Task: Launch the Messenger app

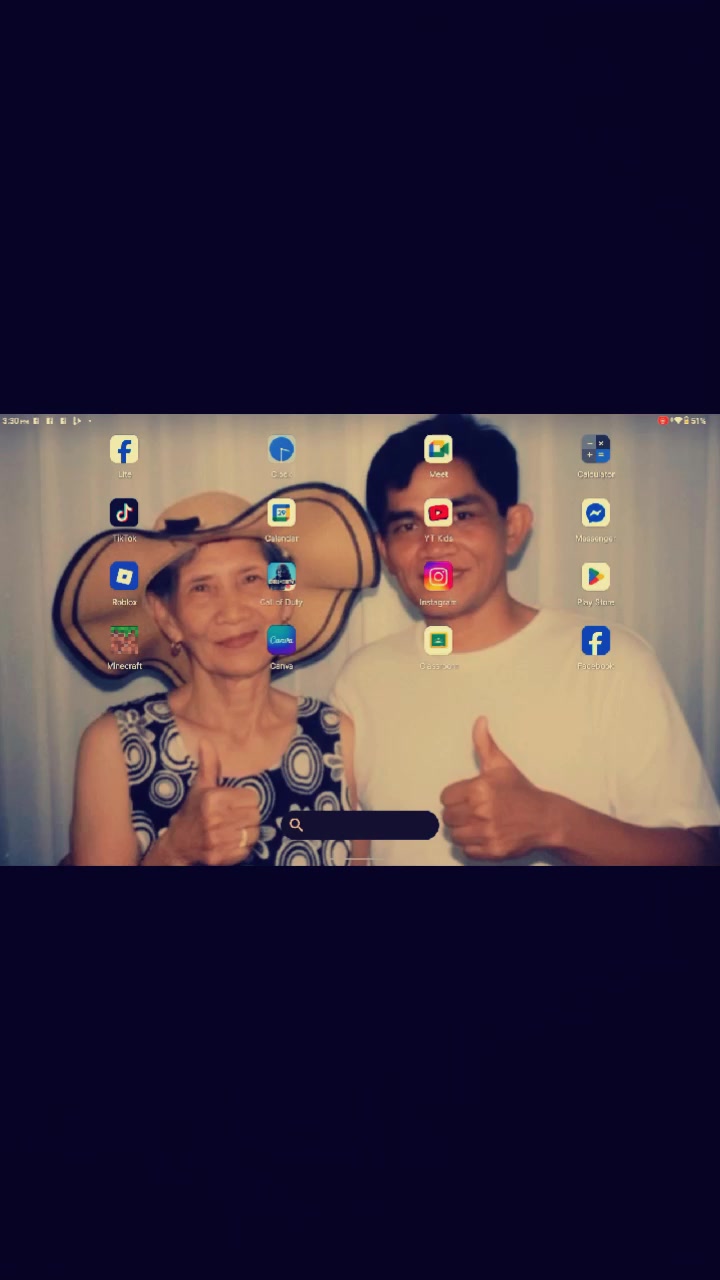Action: 595,514
